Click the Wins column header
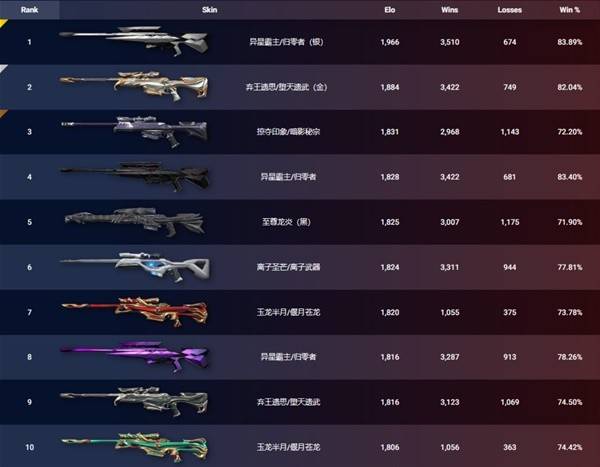 450,10
